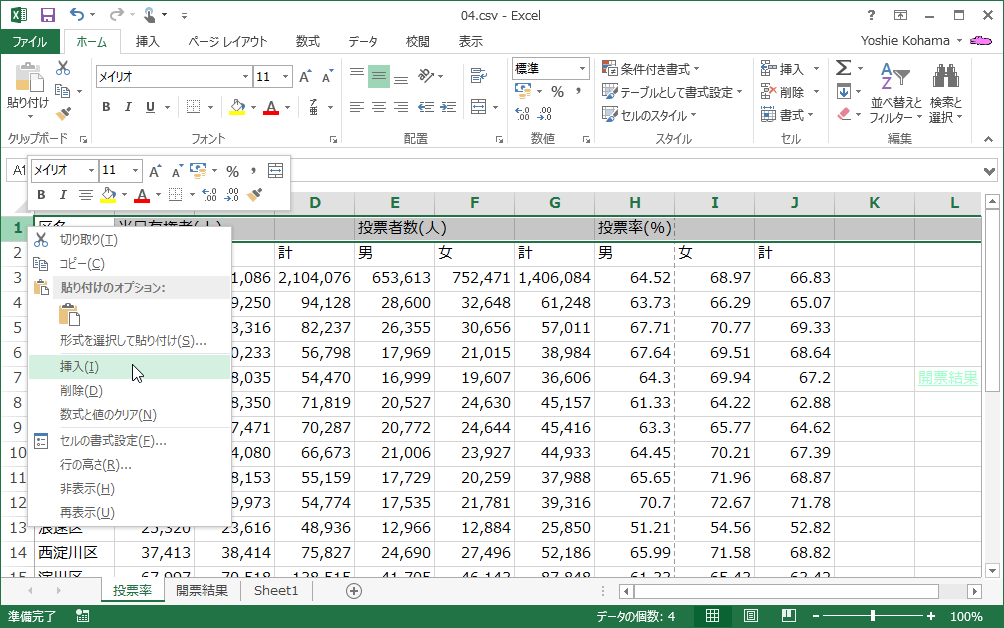
Task: Click the ribbon Format Painter brush
Action: pos(63,114)
